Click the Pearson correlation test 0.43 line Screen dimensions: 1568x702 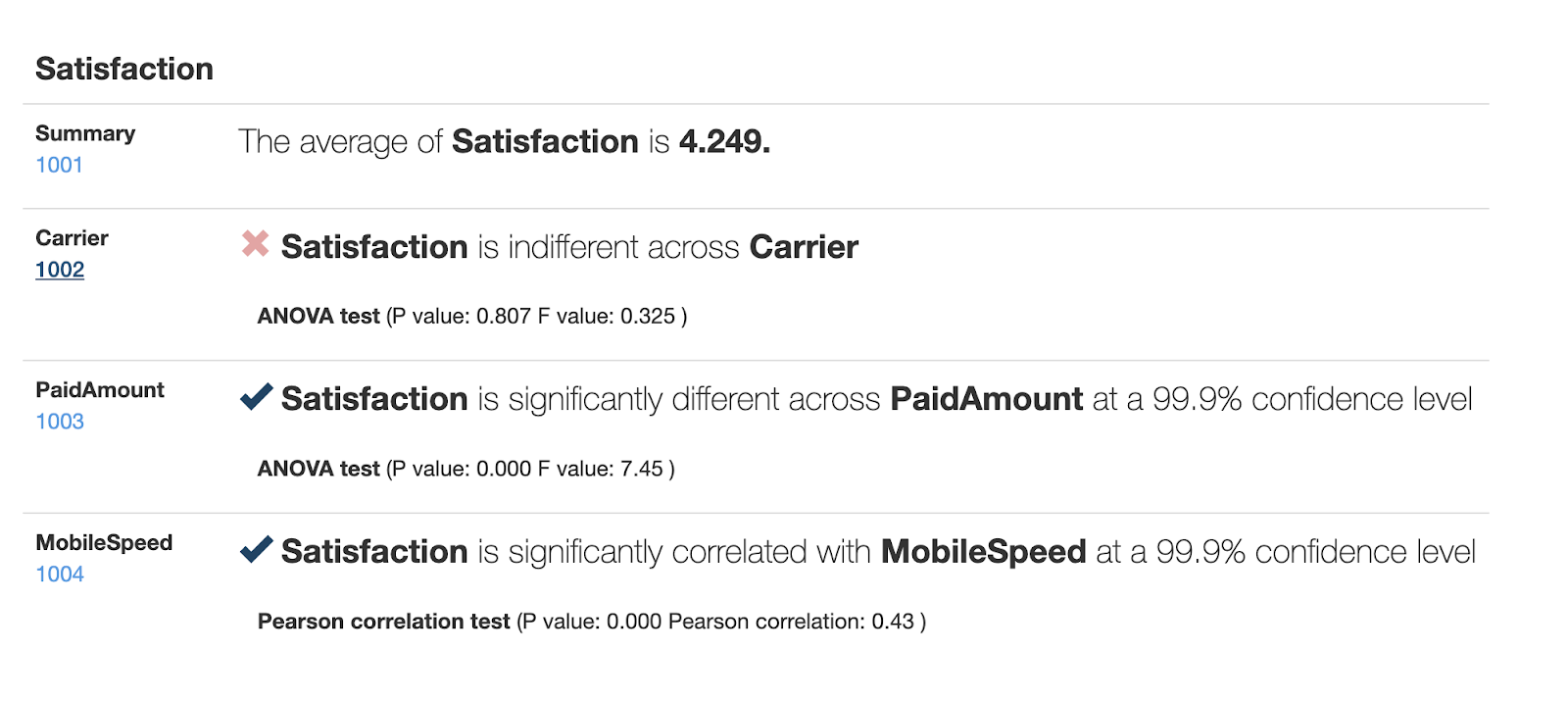pyautogui.click(x=592, y=622)
